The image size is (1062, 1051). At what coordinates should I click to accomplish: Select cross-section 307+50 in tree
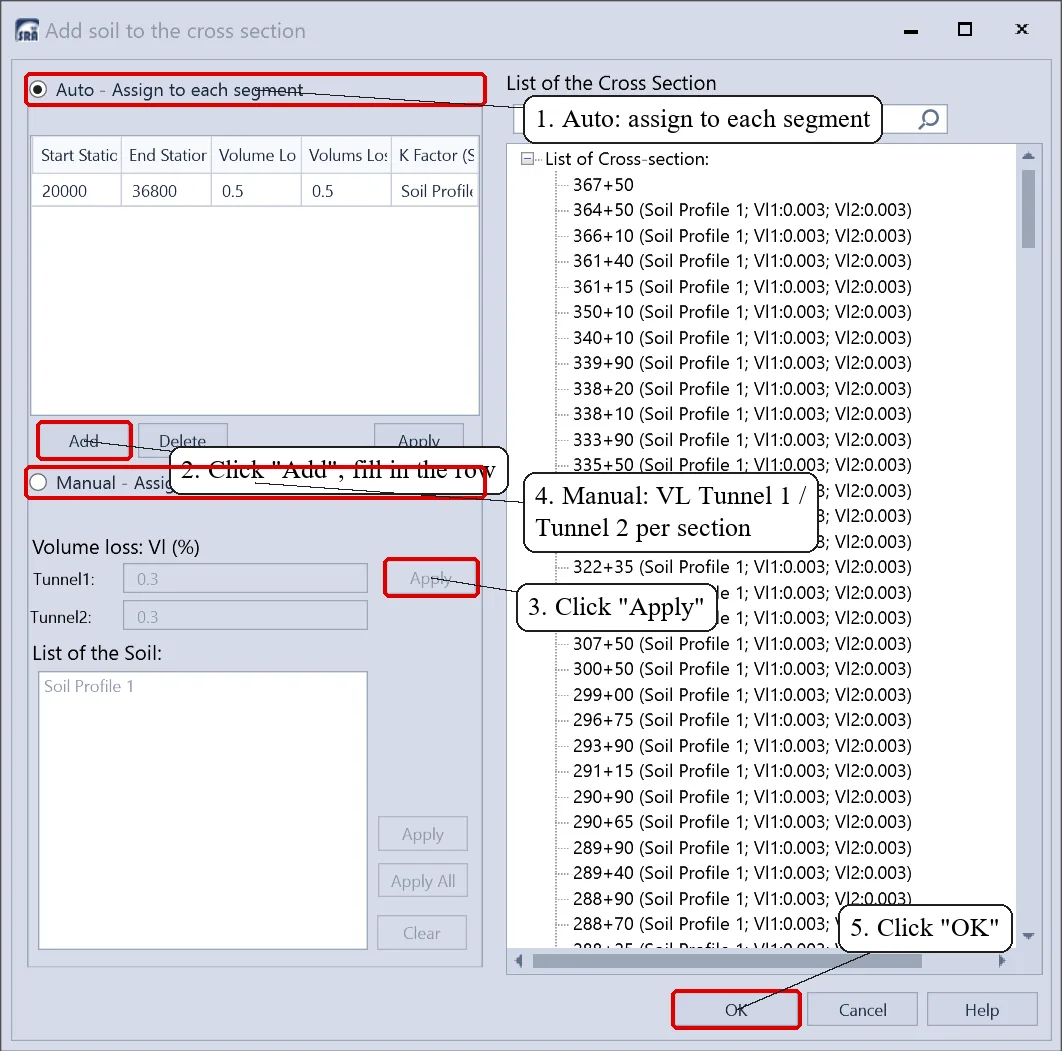[x=742, y=643]
